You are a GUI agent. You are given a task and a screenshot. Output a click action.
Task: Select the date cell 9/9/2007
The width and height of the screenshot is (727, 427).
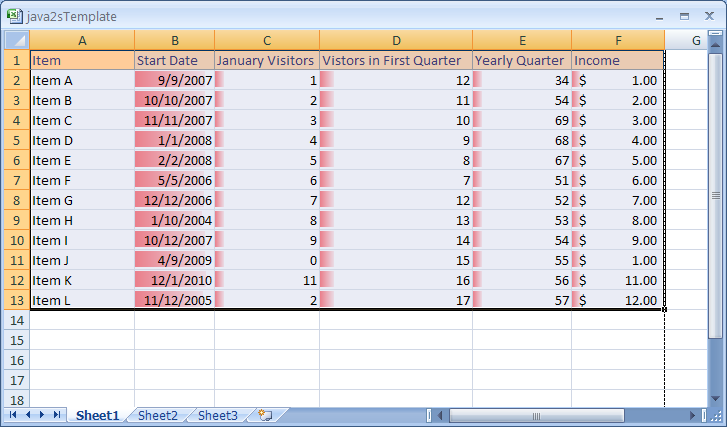(x=175, y=80)
